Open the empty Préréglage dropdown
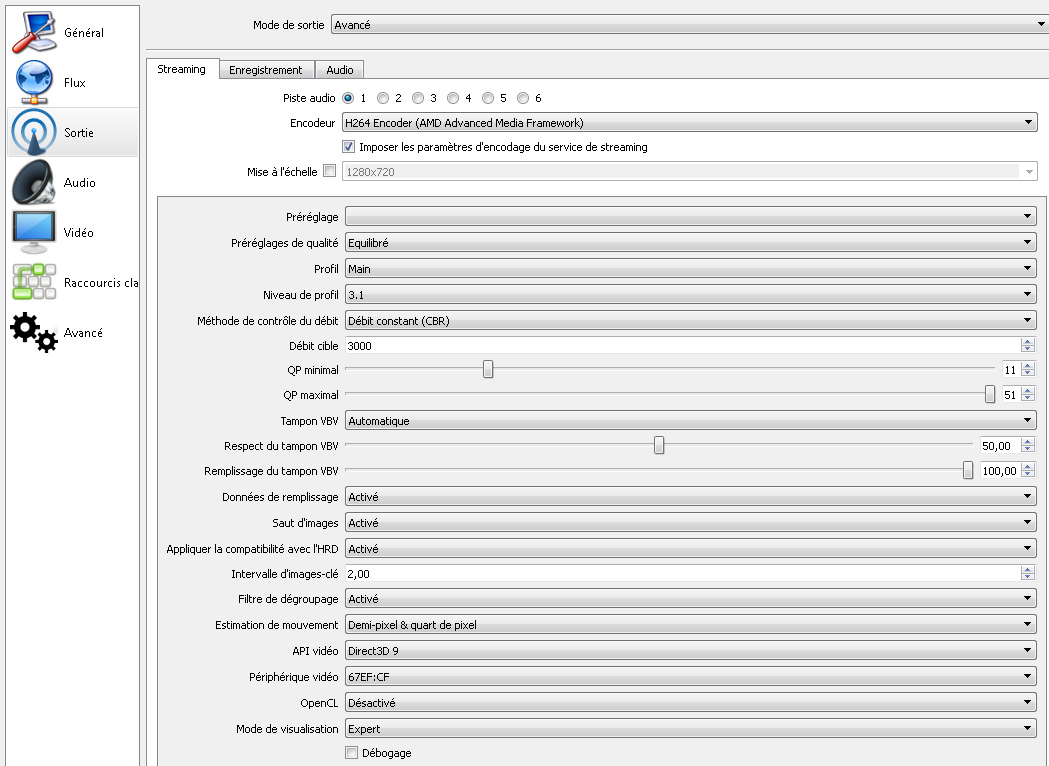Viewport: 1049px width, 766px height. 690,216
